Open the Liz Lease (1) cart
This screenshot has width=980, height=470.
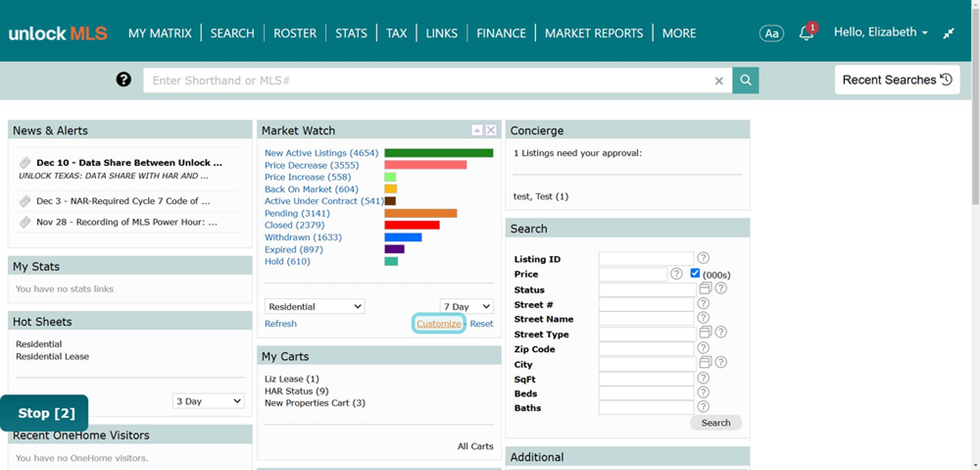click(292, 379)
